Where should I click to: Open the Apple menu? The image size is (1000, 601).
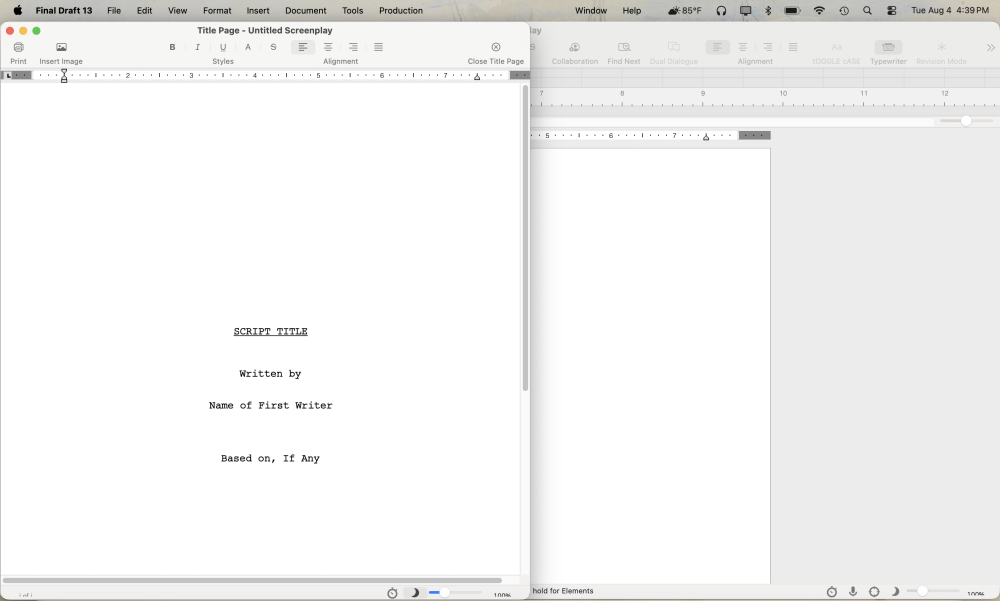tap(17, 10)
